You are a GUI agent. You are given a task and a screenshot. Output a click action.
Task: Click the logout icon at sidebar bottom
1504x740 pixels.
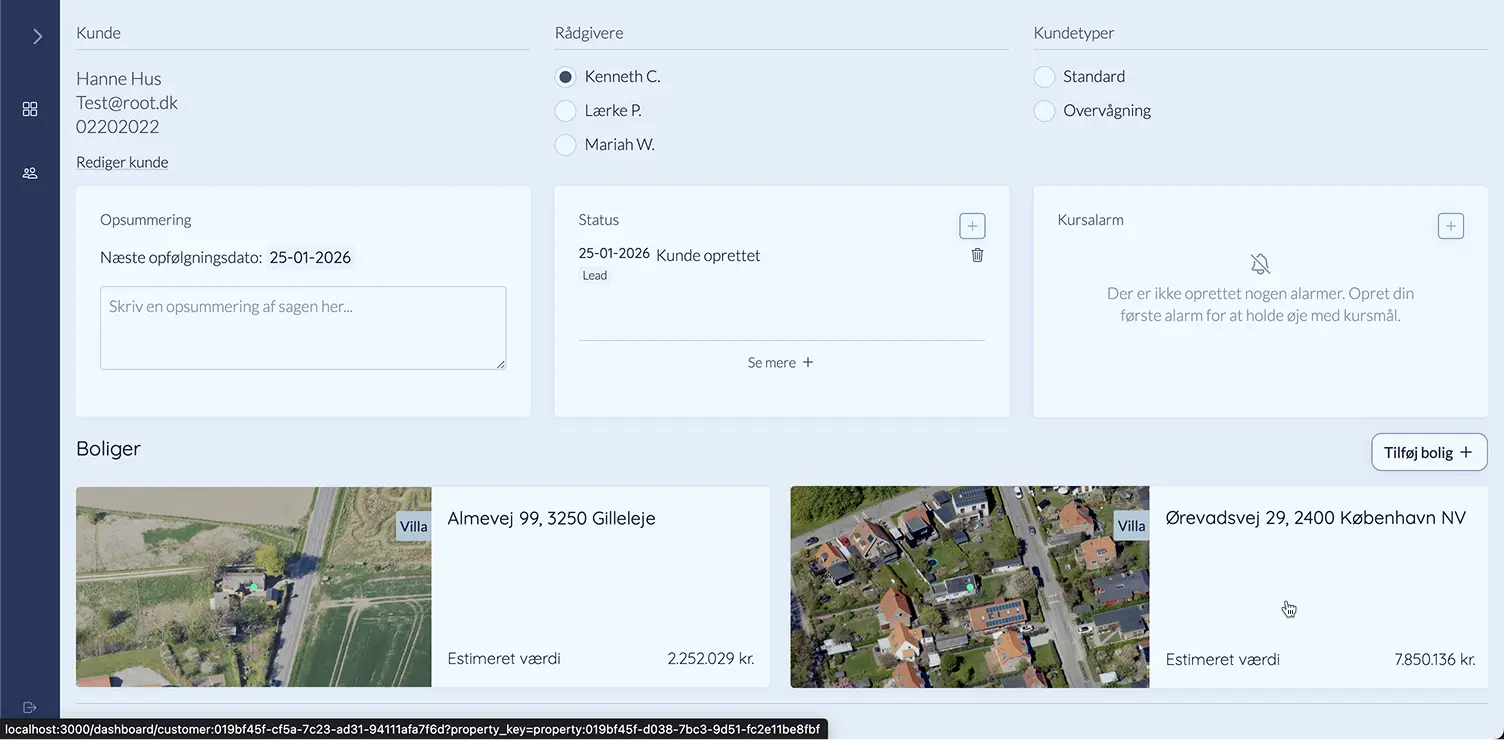pos(29,707)
